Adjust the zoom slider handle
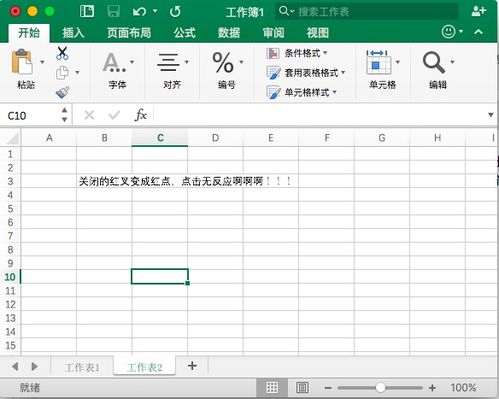499x399 pixels. point(380,388)
